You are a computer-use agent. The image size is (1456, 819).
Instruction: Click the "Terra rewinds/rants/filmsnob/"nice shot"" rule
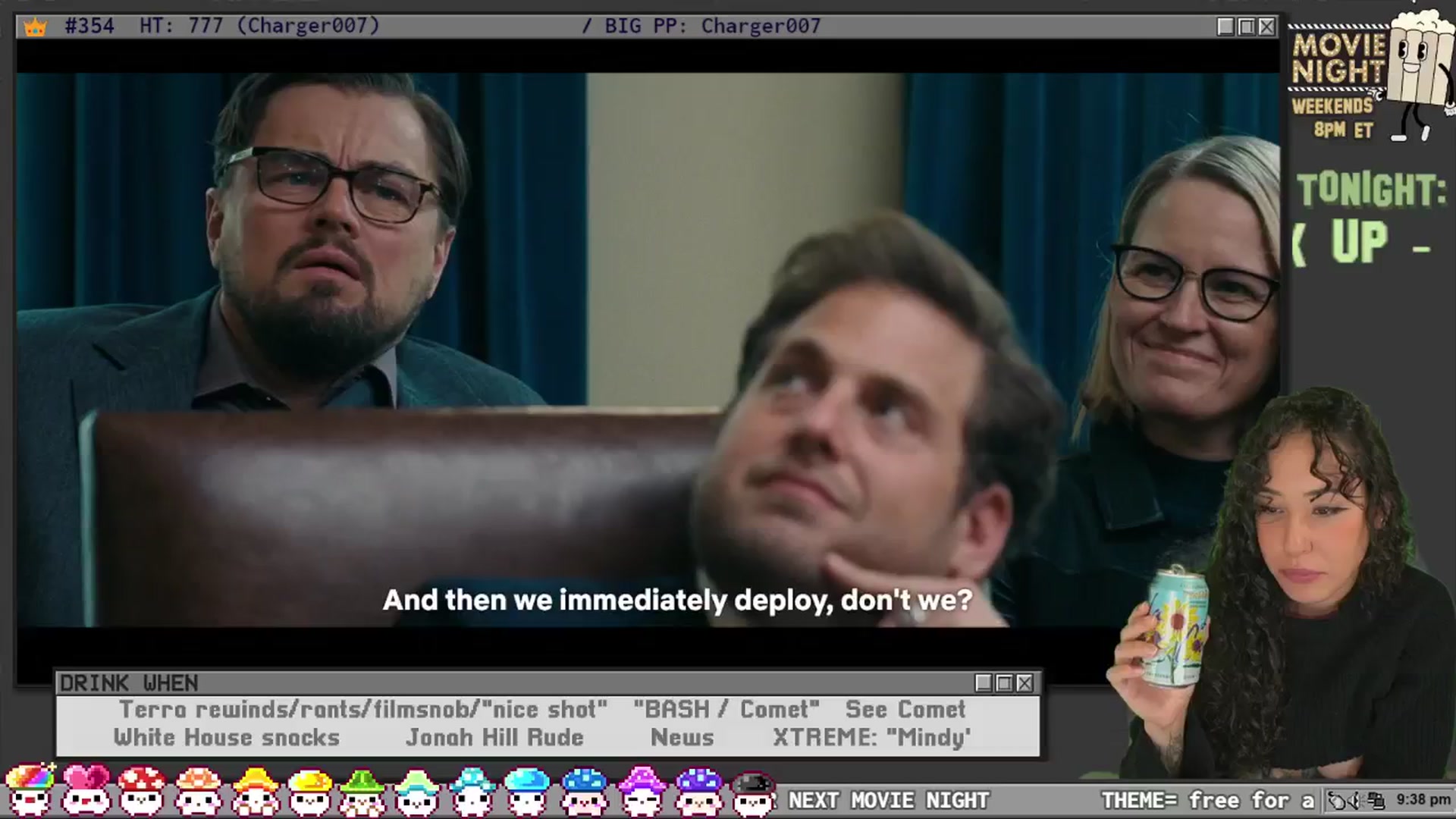click(x=363, y=709)
